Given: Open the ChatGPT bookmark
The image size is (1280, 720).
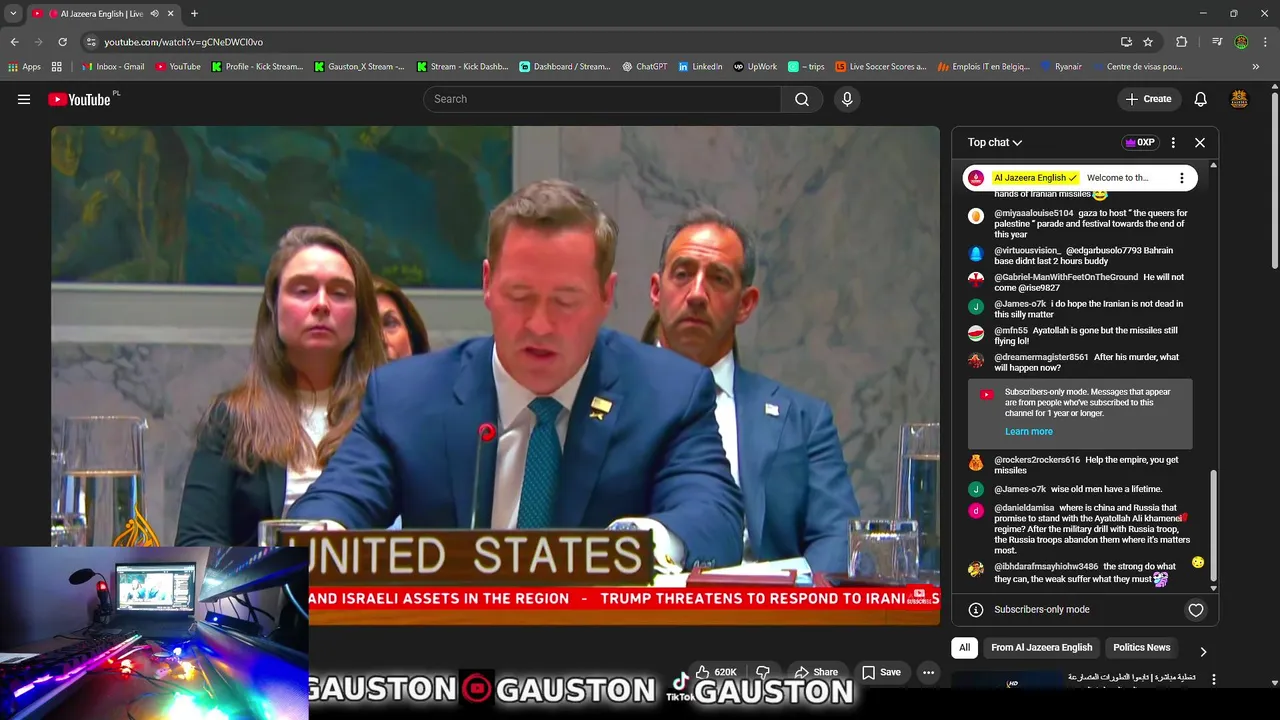Looking at the screenshot, I should pyautogui.click(x=644, y=67).
